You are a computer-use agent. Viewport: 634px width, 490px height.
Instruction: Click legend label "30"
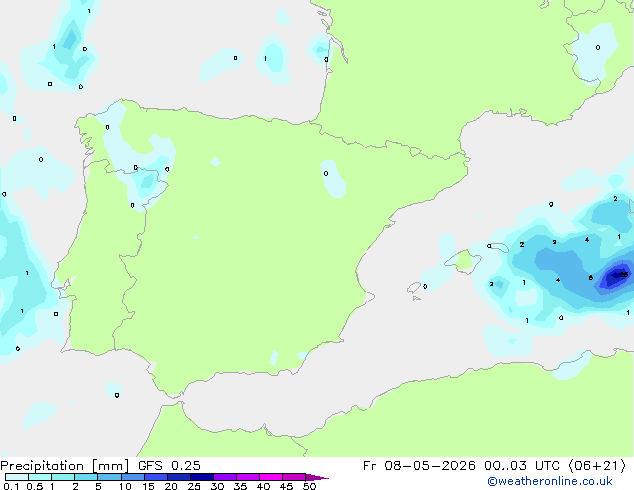(x=217, y=486)
